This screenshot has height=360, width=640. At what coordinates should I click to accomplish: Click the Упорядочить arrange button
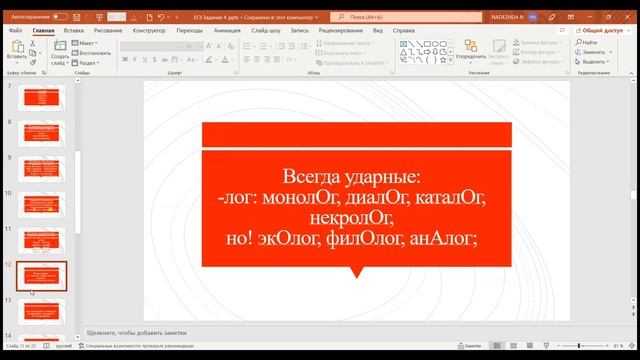click(471, 51)
